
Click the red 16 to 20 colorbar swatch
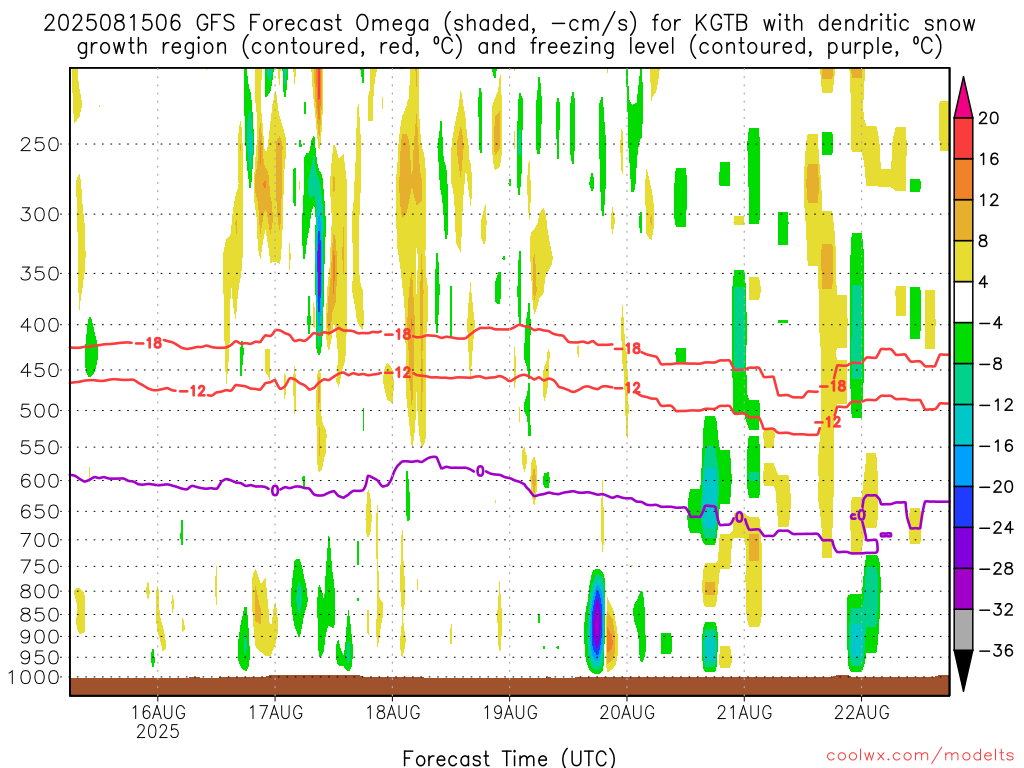pyautogui.click(x=963, y=138)
